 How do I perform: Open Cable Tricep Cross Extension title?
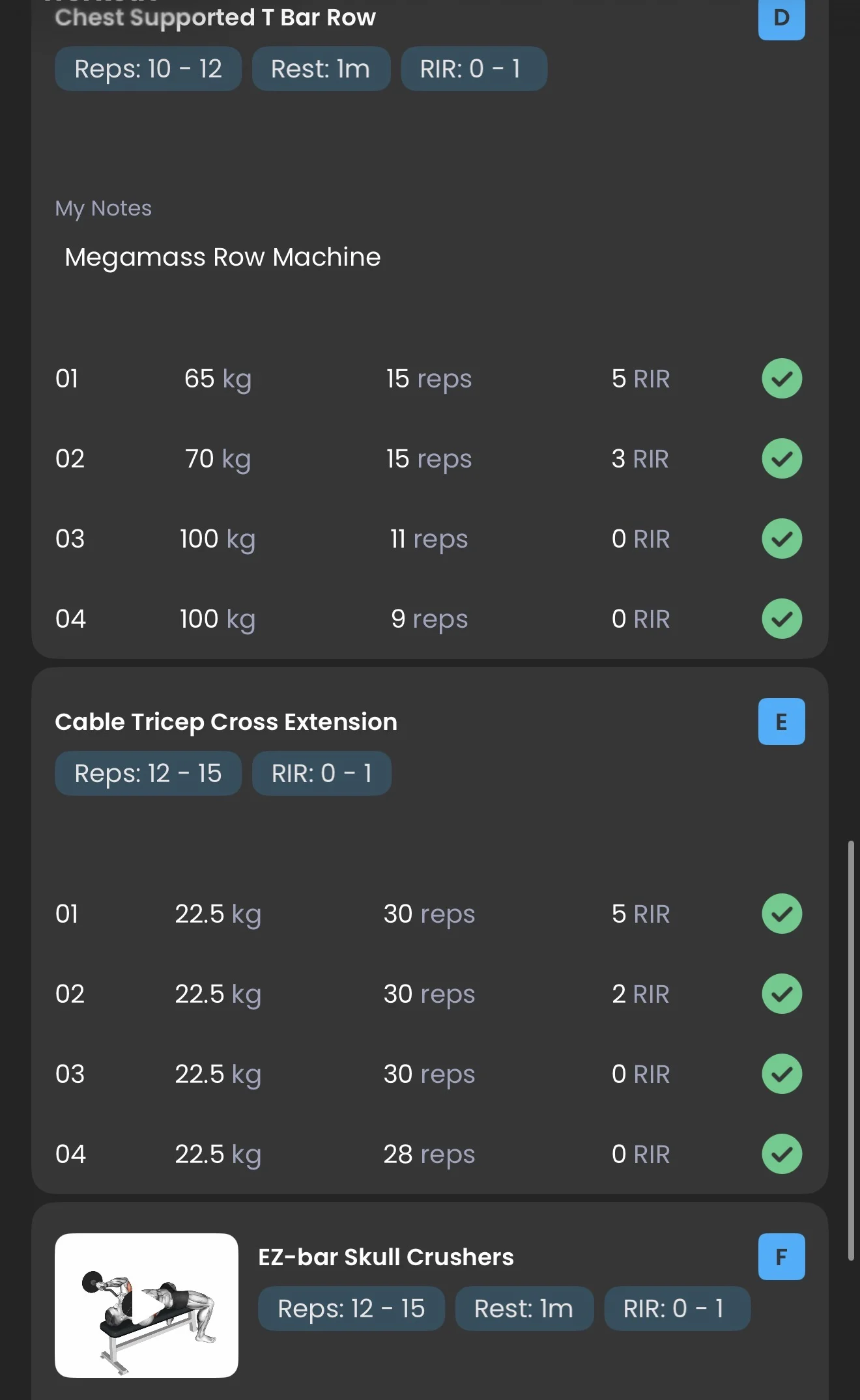pyautogui.click(x=226, y=722)
